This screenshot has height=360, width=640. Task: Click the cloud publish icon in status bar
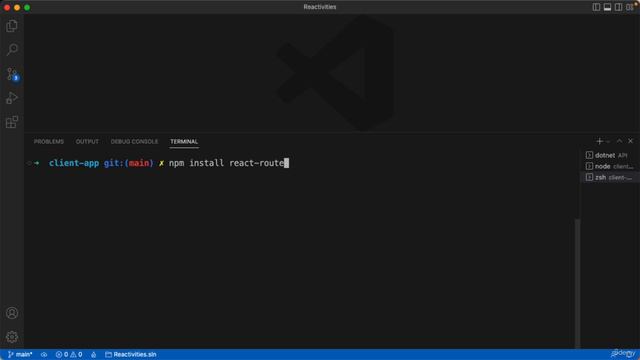[44, 354]
